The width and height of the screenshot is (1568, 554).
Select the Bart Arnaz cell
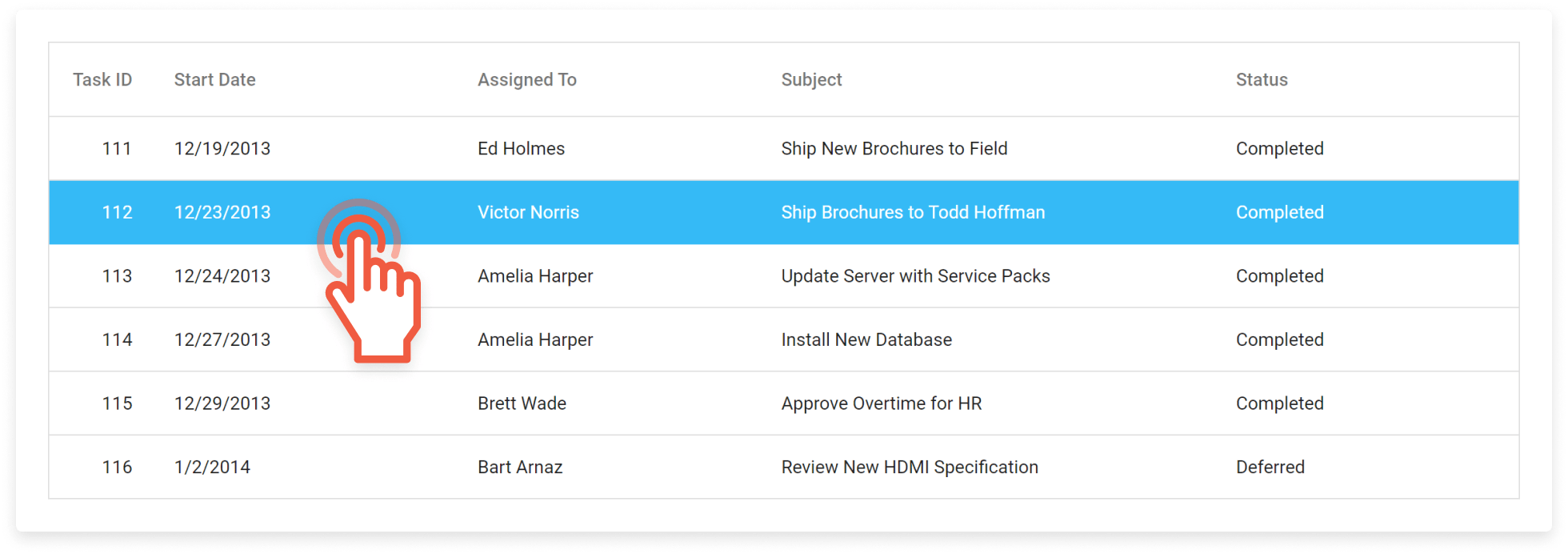coord(520,468)
